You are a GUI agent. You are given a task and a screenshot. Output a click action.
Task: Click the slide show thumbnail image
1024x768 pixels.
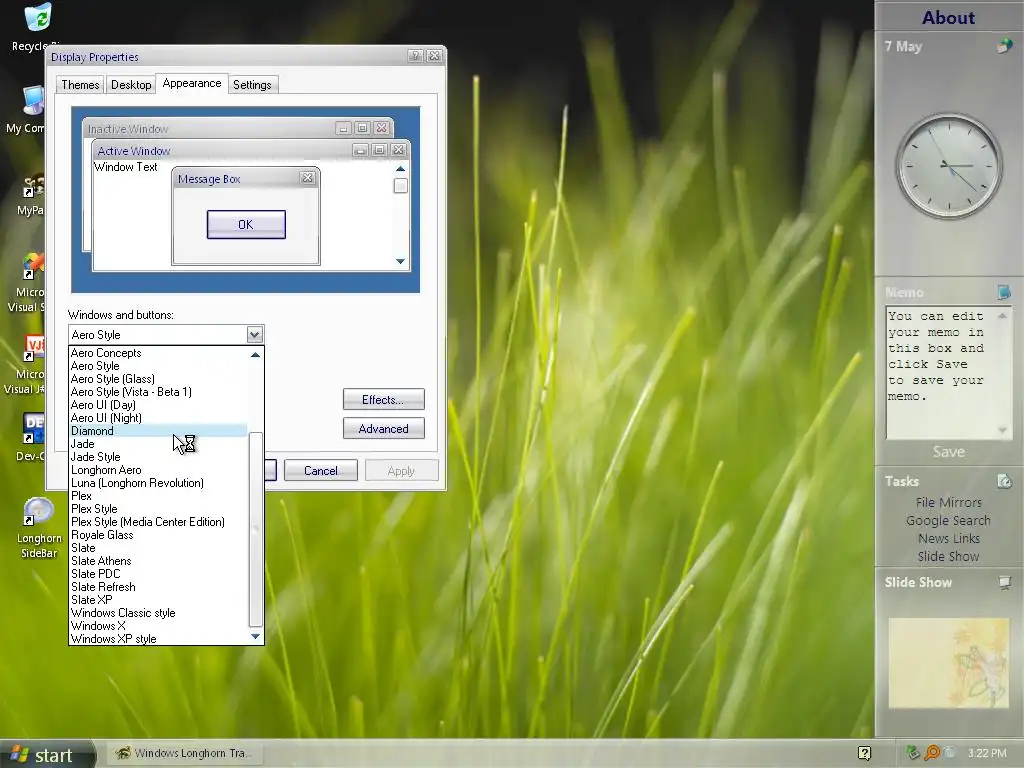point(948,663)
